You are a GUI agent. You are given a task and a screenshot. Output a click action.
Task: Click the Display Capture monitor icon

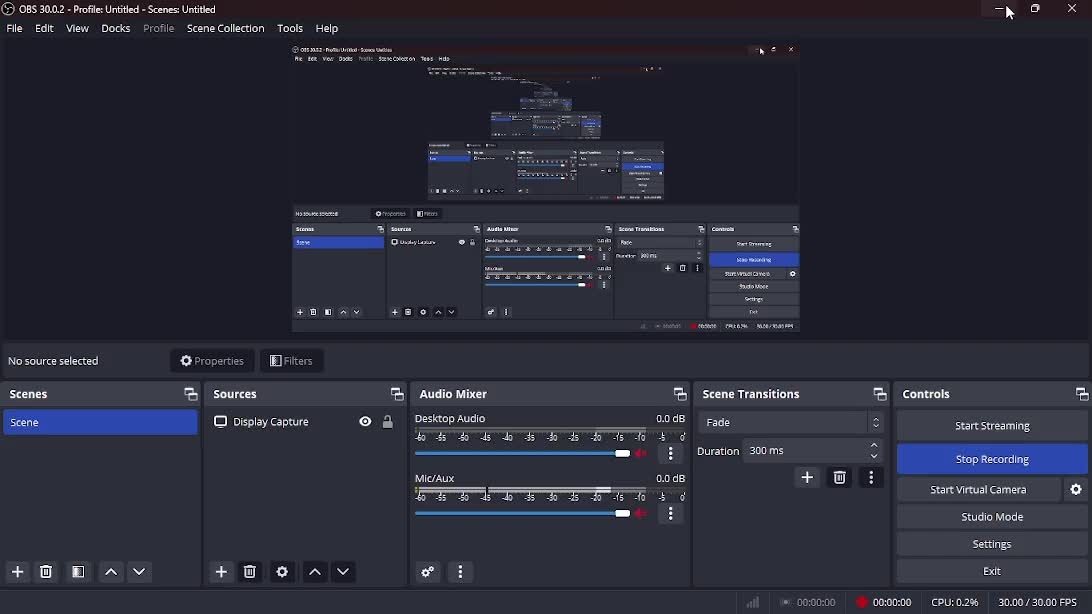[x=220, y=422]
